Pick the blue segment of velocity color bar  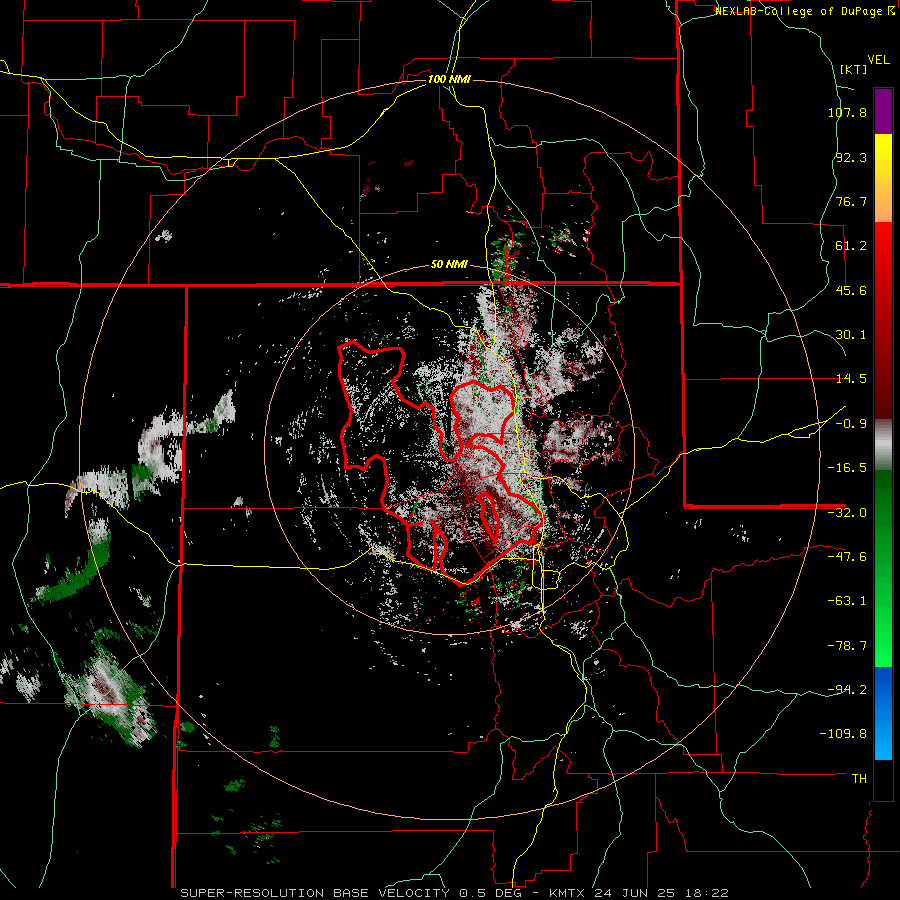click(883, 713)
